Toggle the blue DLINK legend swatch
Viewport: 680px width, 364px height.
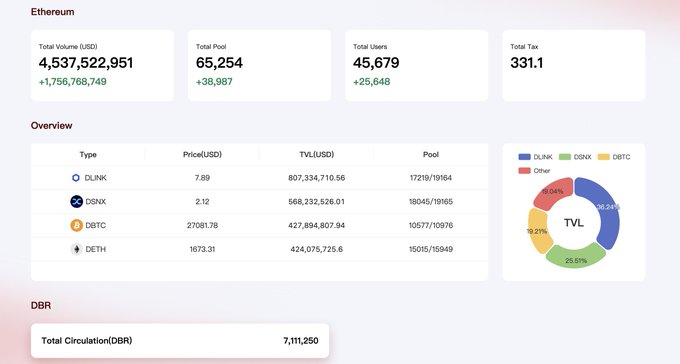524,157
